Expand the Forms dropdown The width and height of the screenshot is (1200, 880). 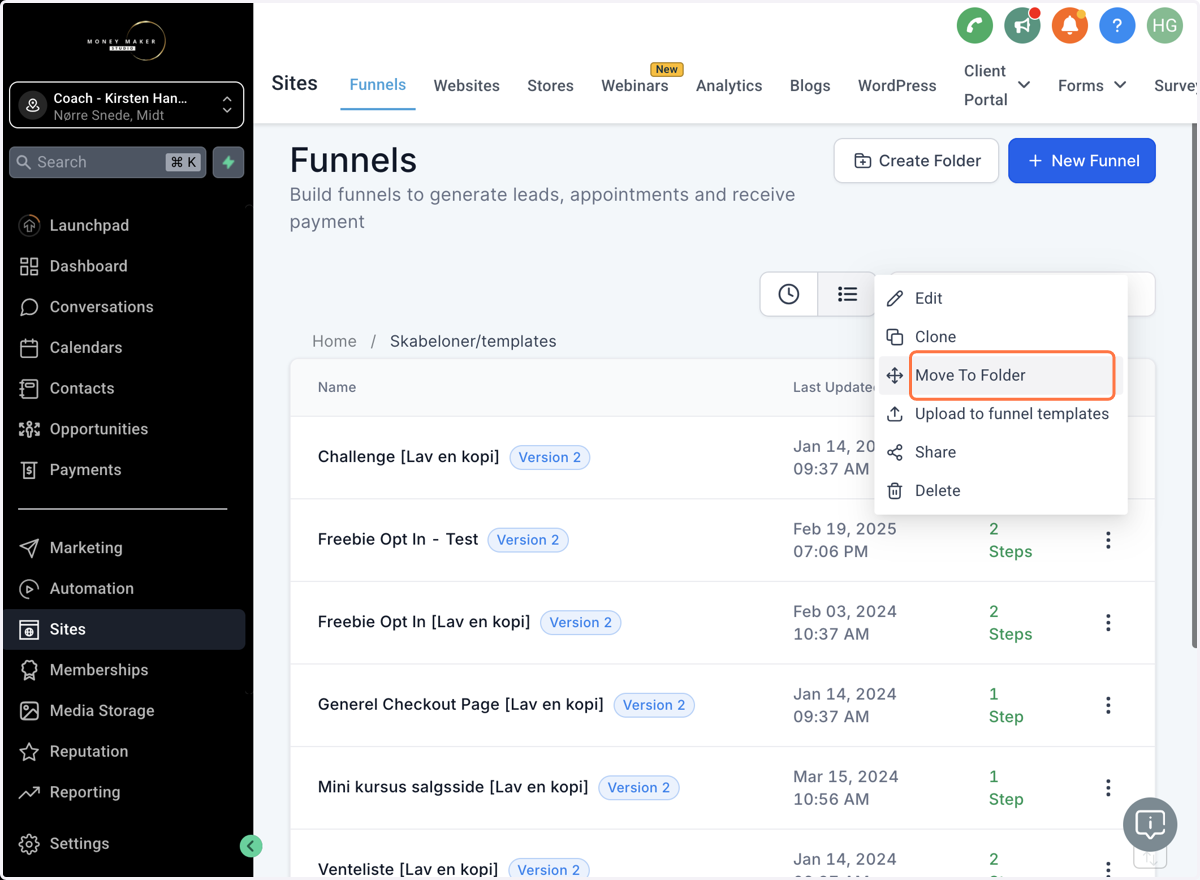(x=1092, y=86)
